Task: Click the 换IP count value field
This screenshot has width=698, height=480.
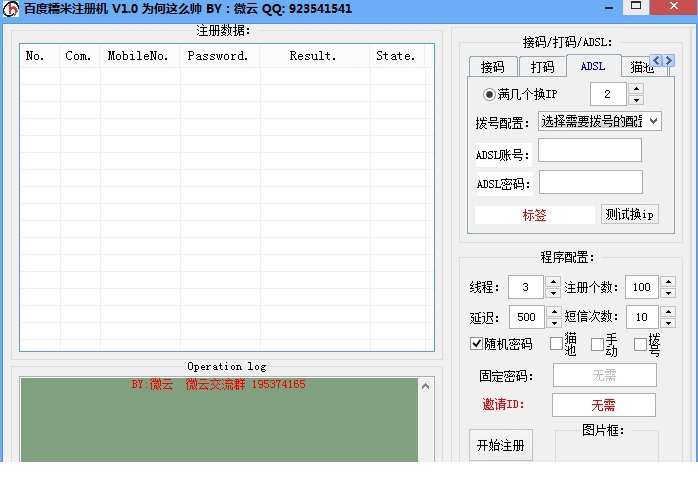Action: tap(608, 94)
